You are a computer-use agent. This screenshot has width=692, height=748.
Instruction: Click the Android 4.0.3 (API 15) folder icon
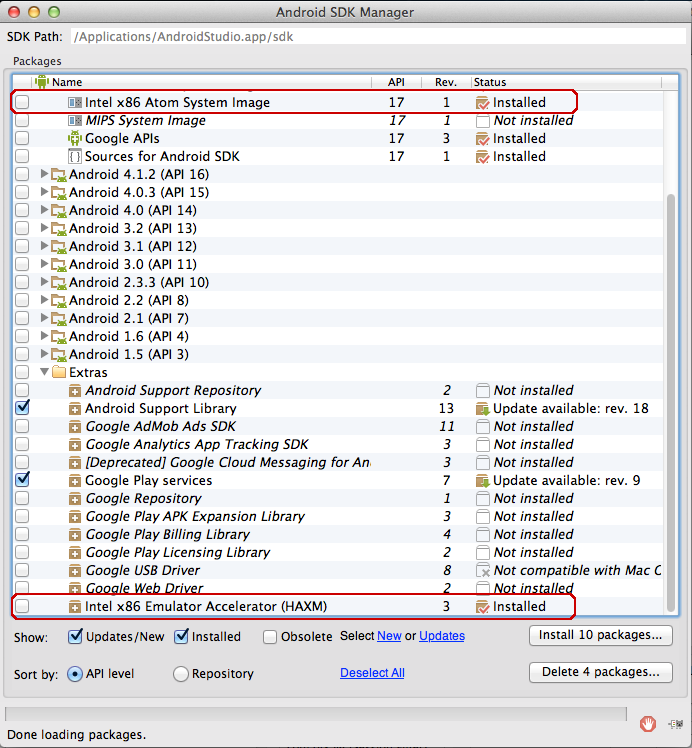[x=59, y=193]
